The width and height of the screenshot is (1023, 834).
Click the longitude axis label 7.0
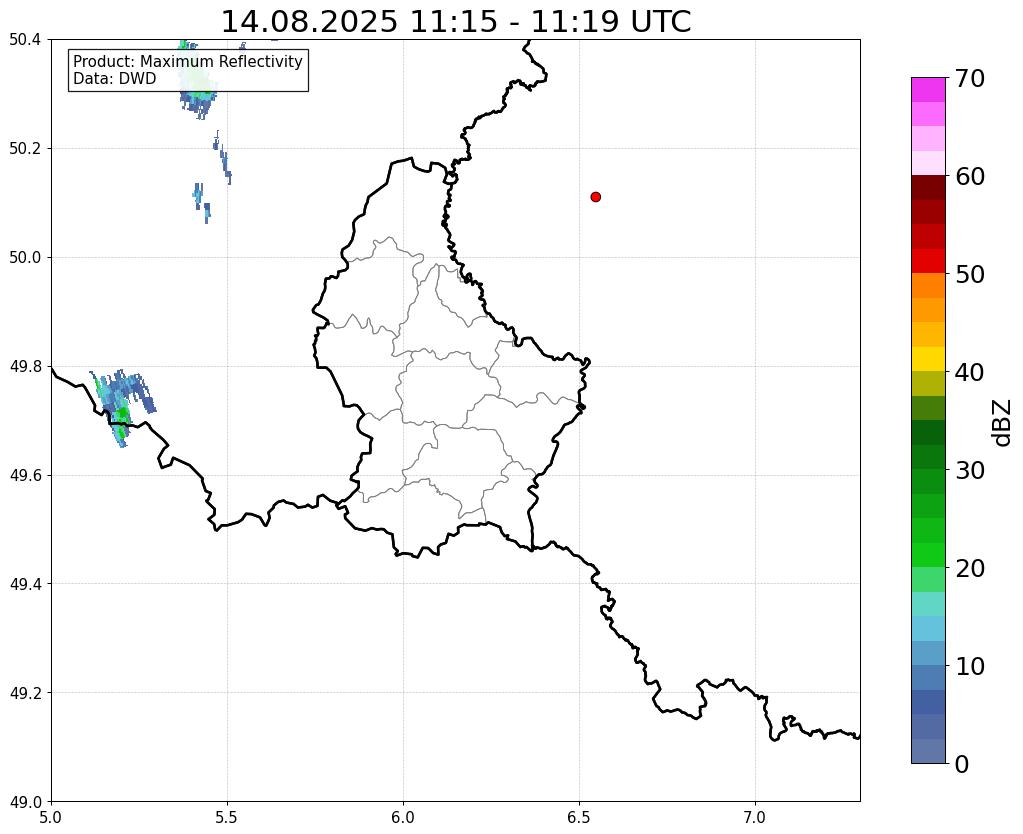pyautogui.click(x=756, y=817)
